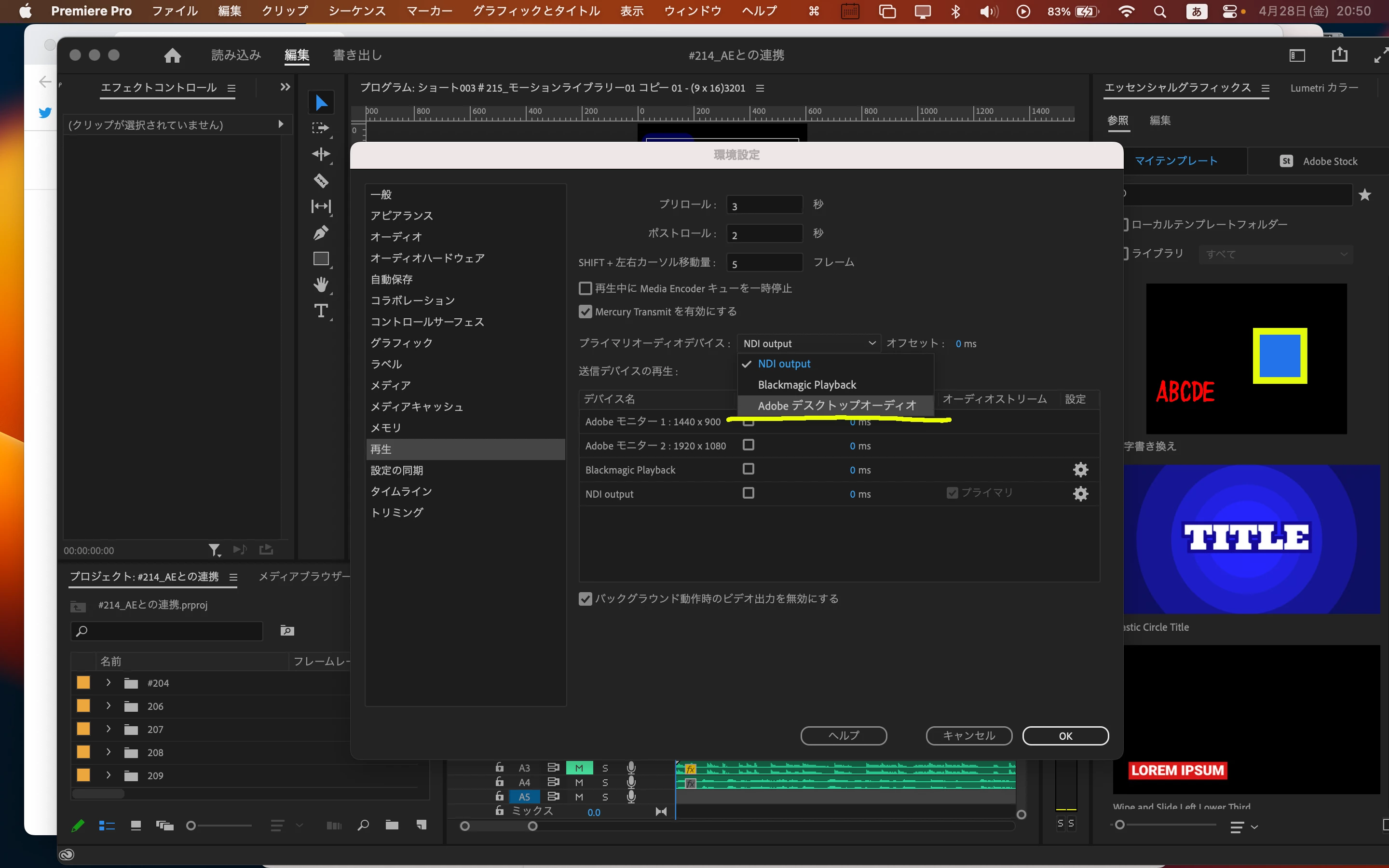This screenshot has height=868, width=1389.
Task: Expand the #204 bin folder
Action: click(109, 682)
